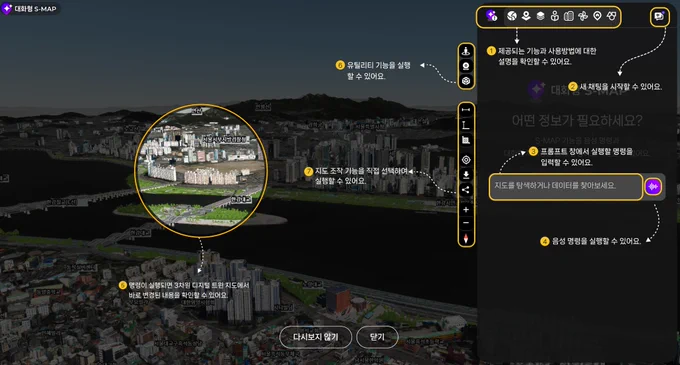Select the globe icon in top toolbar
680x365 pixels.
pos(512,16)
